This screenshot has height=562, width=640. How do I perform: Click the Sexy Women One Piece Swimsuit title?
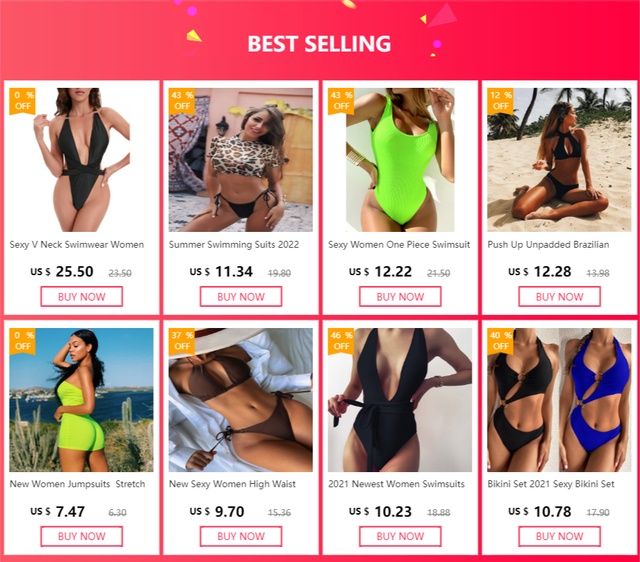pos(399,244)
